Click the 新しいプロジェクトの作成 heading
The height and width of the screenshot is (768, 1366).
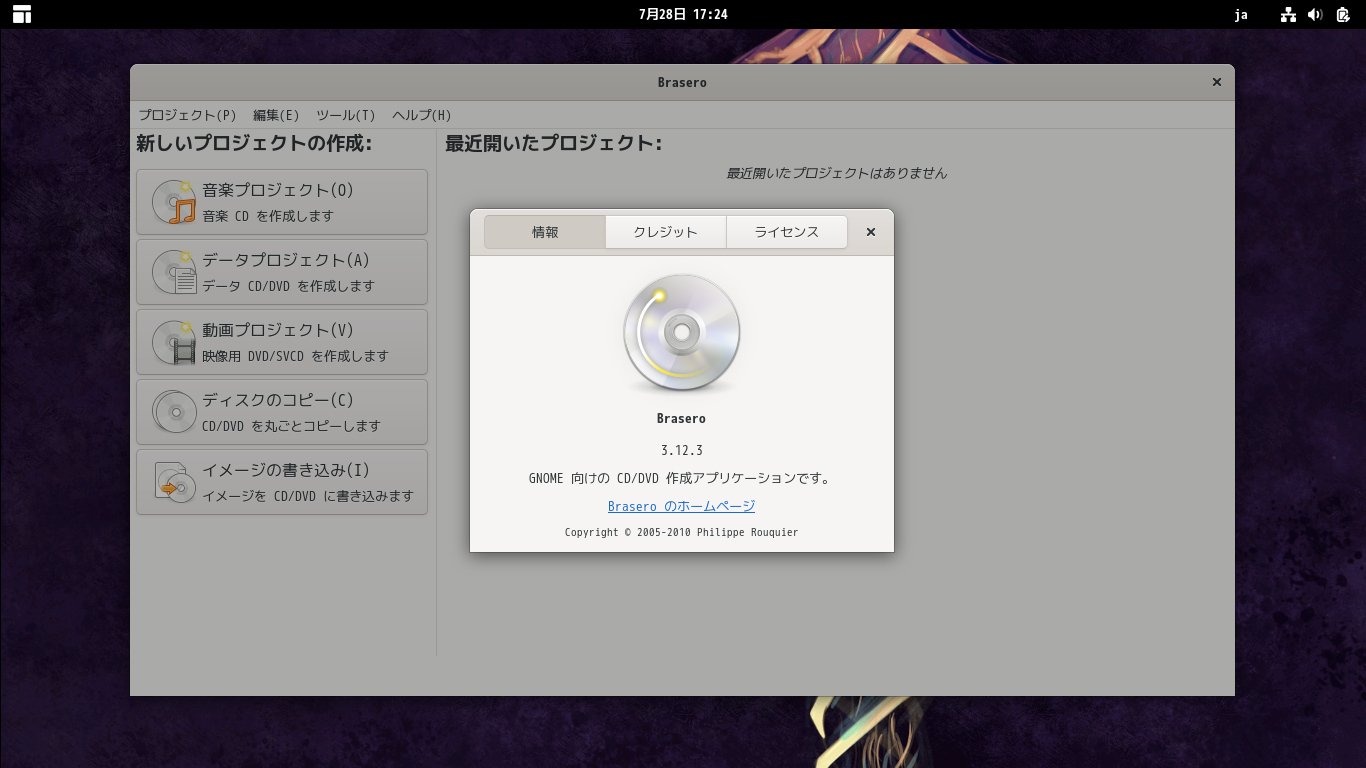click(254, 143)
